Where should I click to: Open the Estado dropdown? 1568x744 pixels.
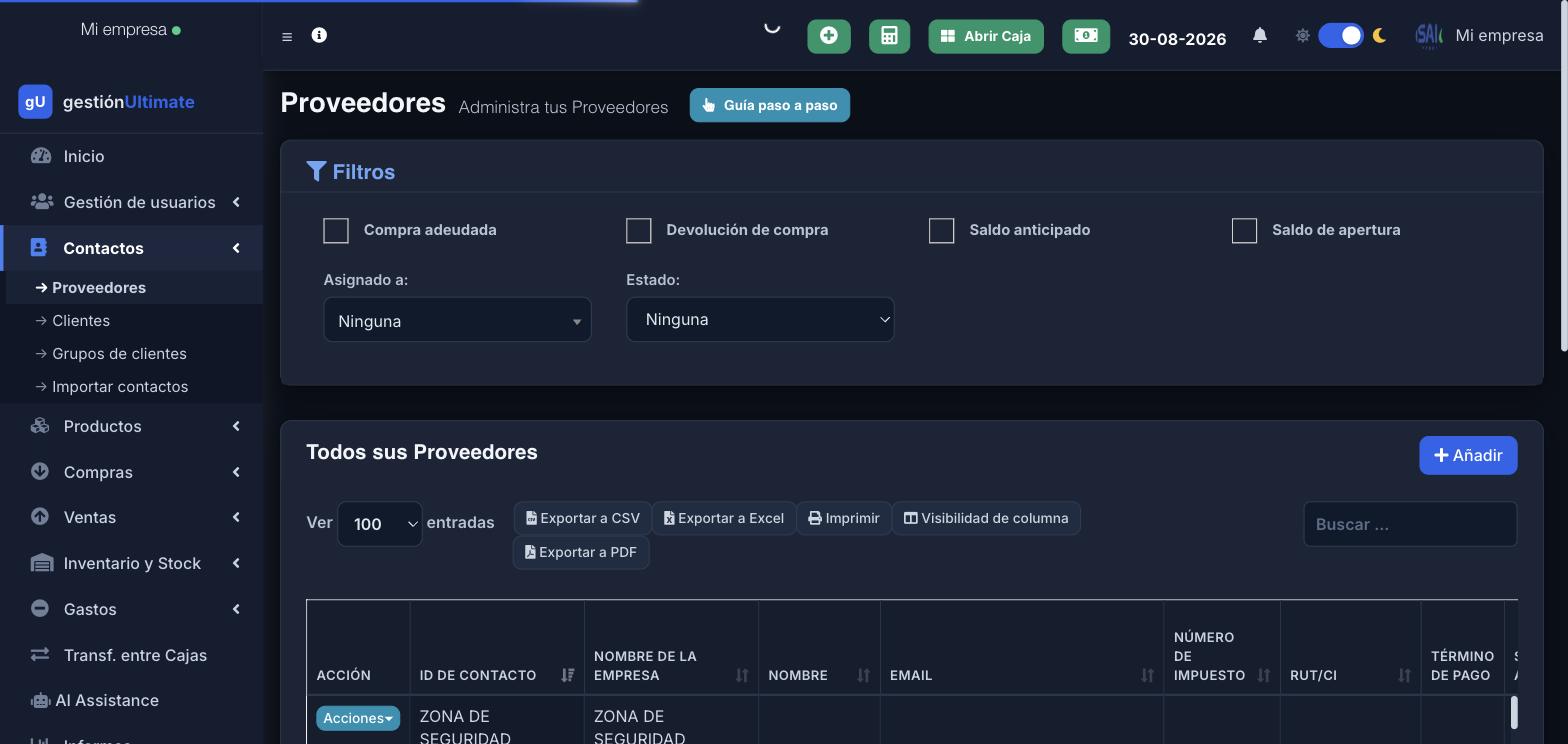point(760,319)
